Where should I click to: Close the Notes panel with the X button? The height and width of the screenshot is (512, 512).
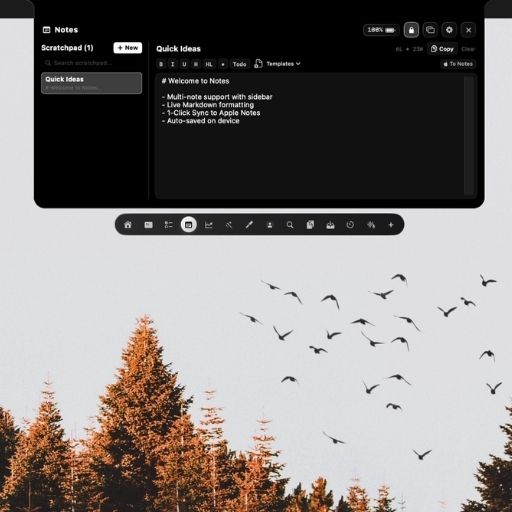468,30
